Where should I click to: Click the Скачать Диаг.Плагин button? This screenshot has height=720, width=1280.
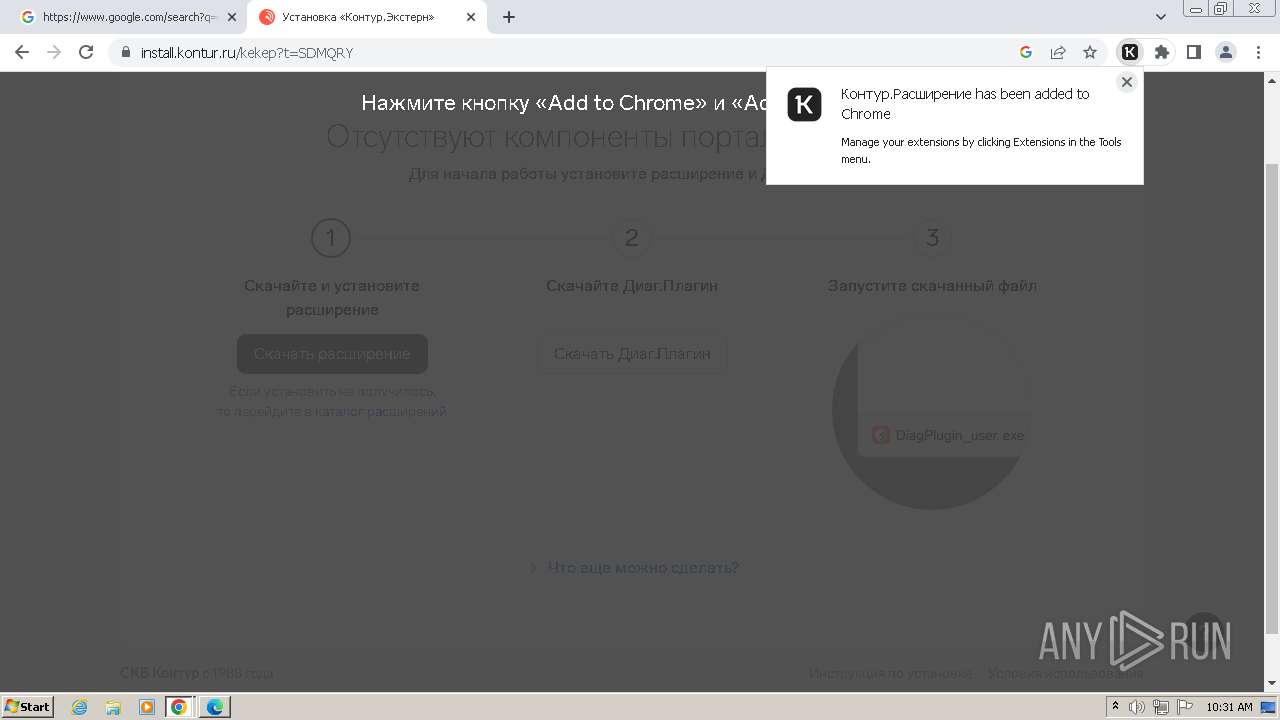[632, 354]
